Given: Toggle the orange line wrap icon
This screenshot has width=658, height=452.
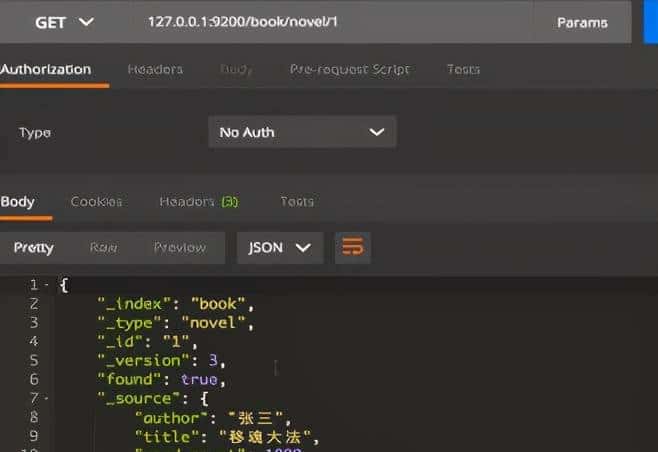Looking at the screenshot, I should tap(352, 247).
